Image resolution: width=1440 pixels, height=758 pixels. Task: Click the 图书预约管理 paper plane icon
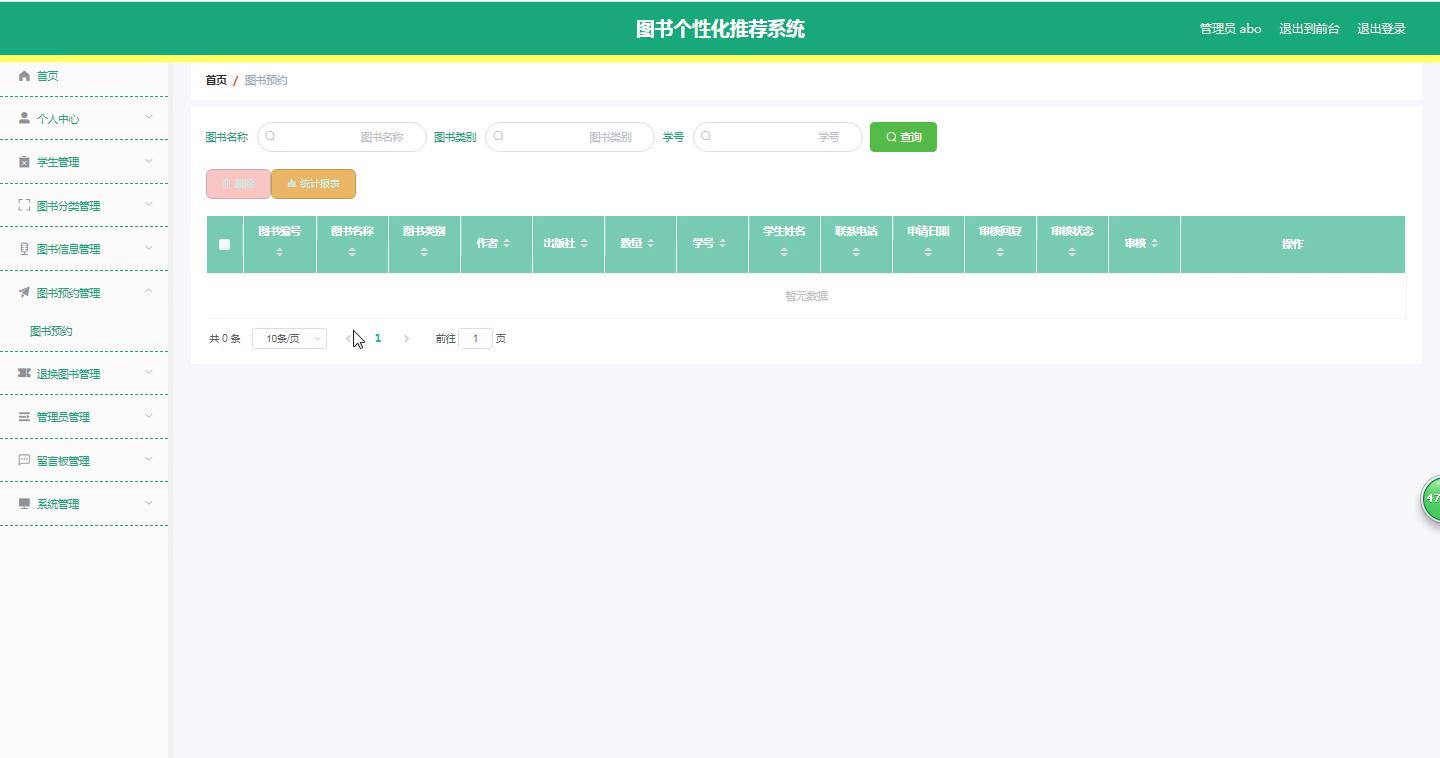click(x=25, y=293)
